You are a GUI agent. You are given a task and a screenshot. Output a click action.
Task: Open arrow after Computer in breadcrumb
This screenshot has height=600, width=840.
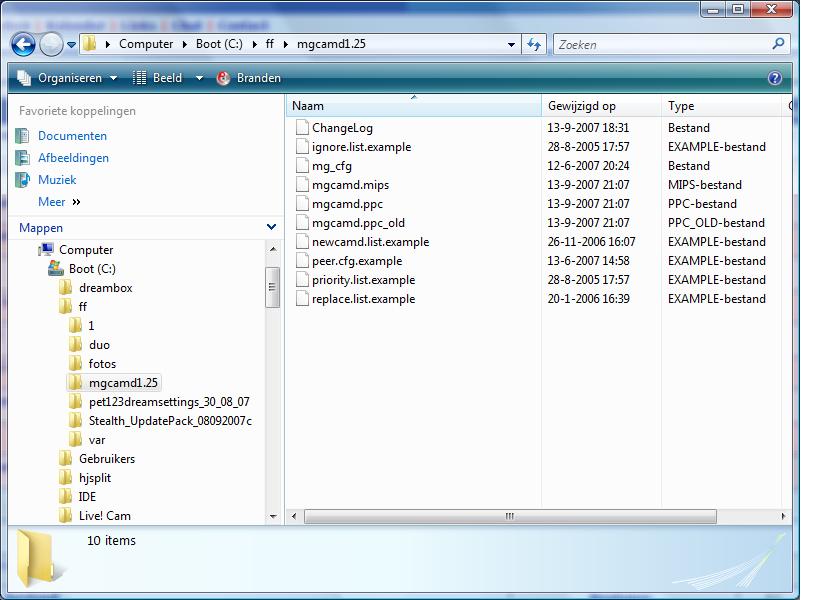pyautogui.click(x=184, y=44)
